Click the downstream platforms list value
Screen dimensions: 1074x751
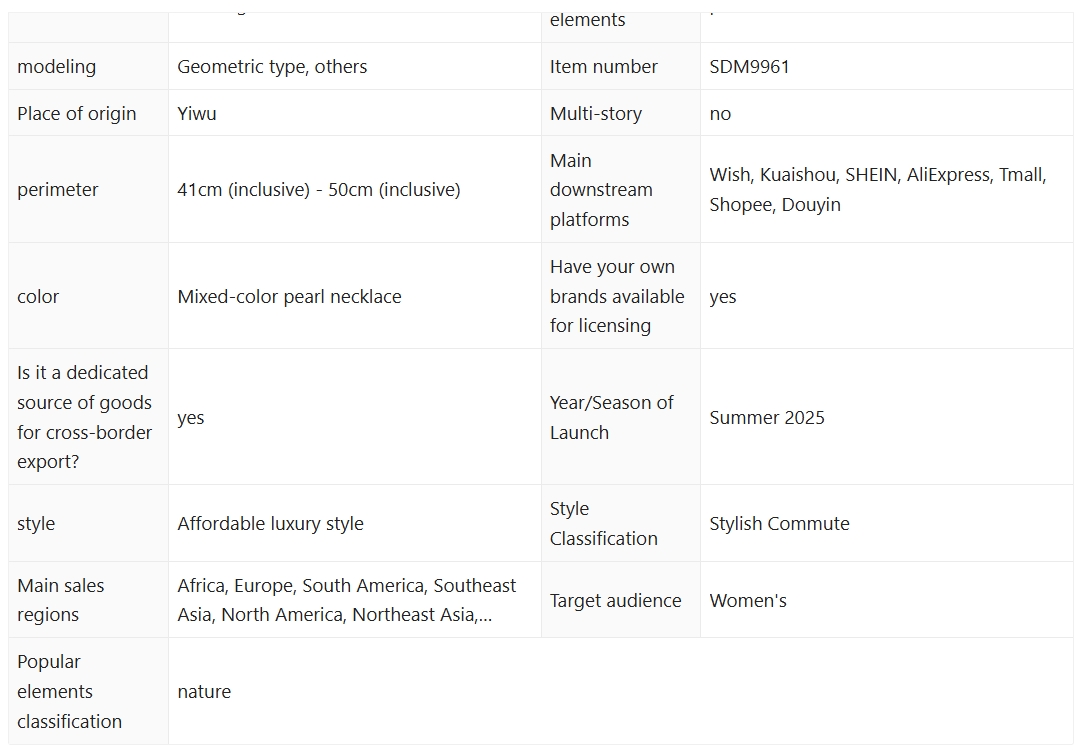[877, 190]
